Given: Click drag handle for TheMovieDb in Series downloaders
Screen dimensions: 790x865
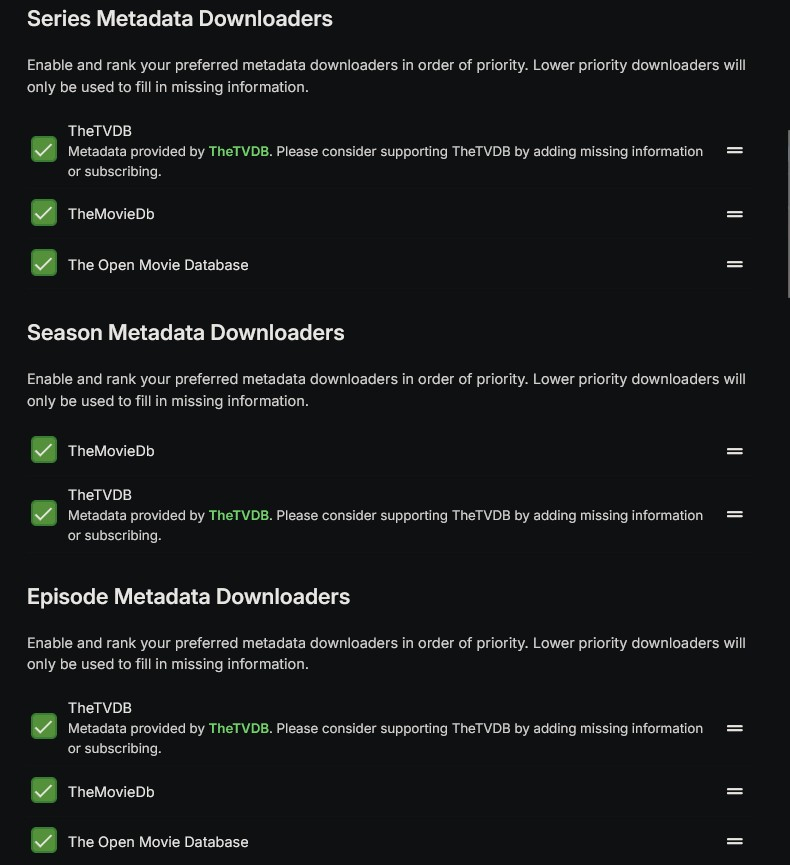Looking at the screenshot, I should click(735, 214).
